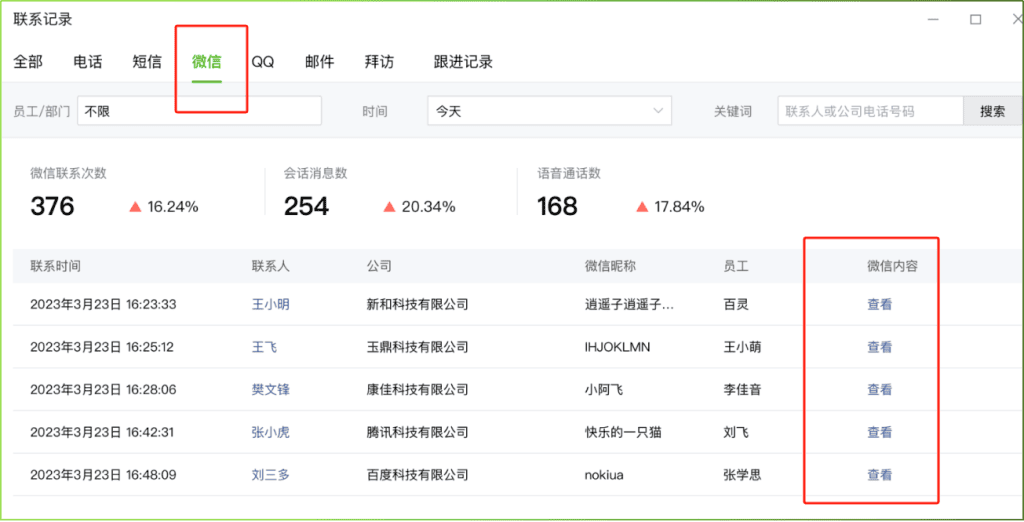Viewport: 1024px width, 522px height.
Task: Maximize the 联系记录 window
Action: click(975, 20)
